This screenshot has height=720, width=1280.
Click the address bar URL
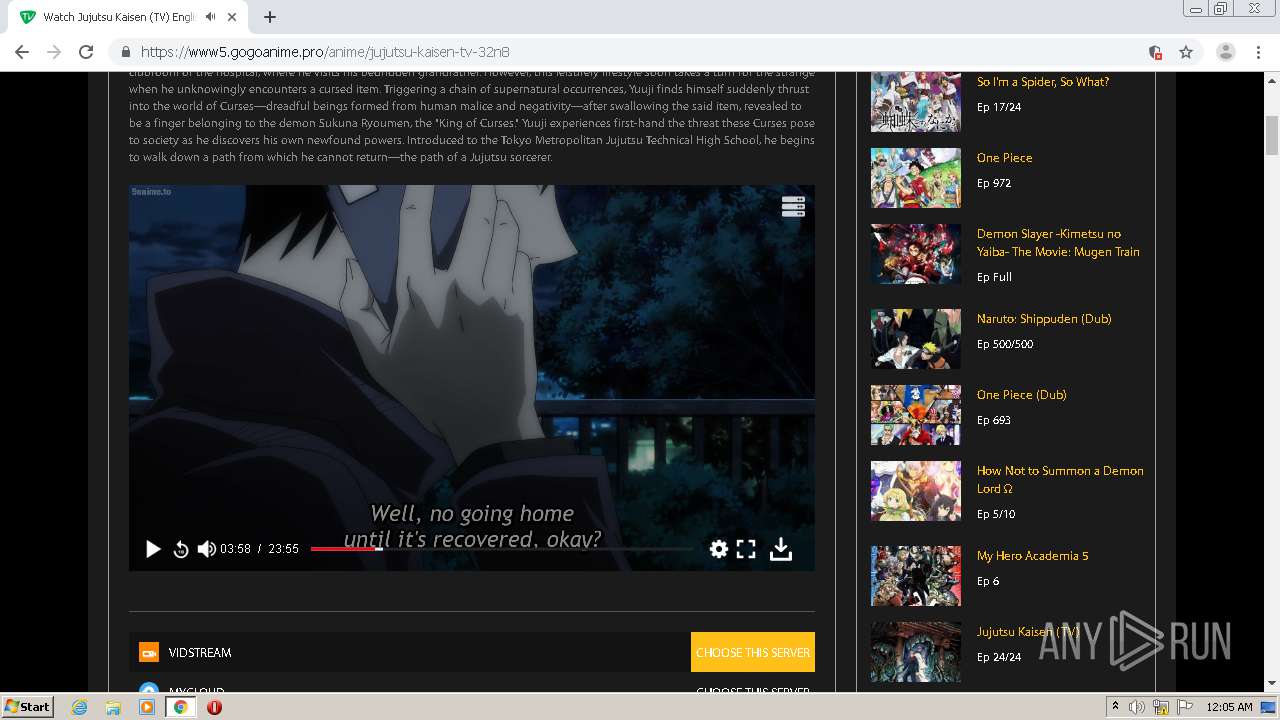pos(325,52)
